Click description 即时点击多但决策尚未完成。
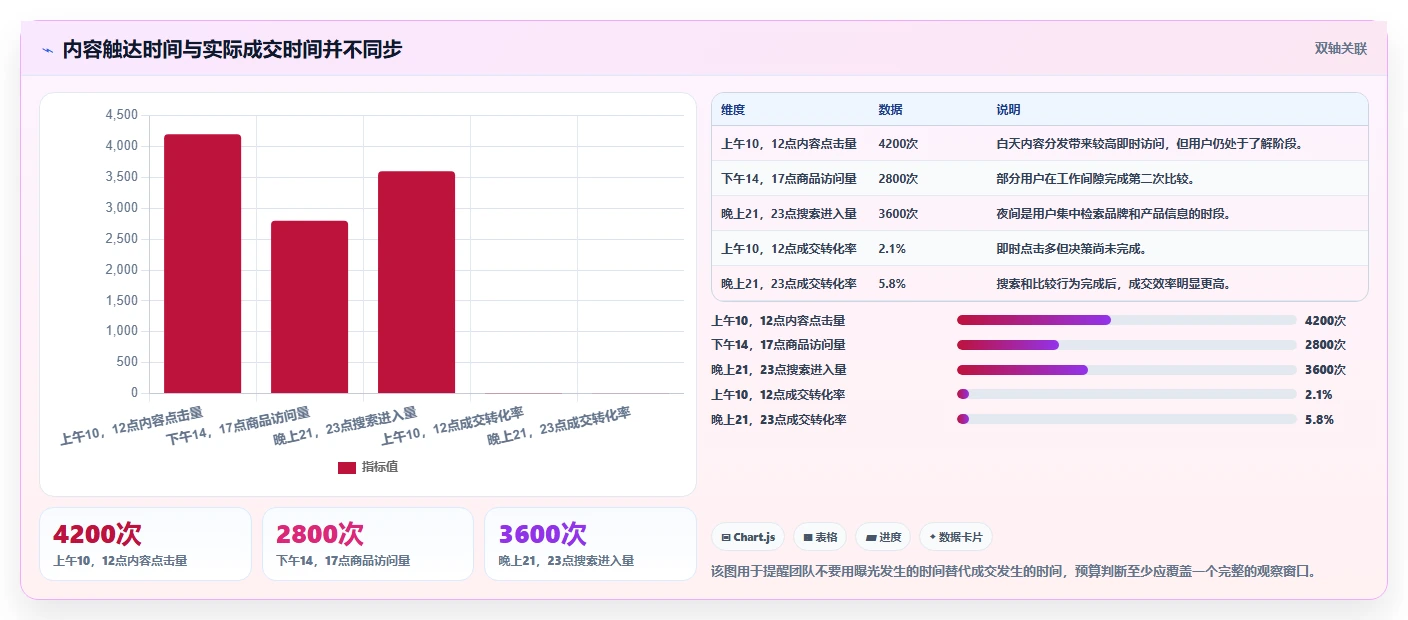The width and height of the screenshot is (1408, 620). [1071, 249]
